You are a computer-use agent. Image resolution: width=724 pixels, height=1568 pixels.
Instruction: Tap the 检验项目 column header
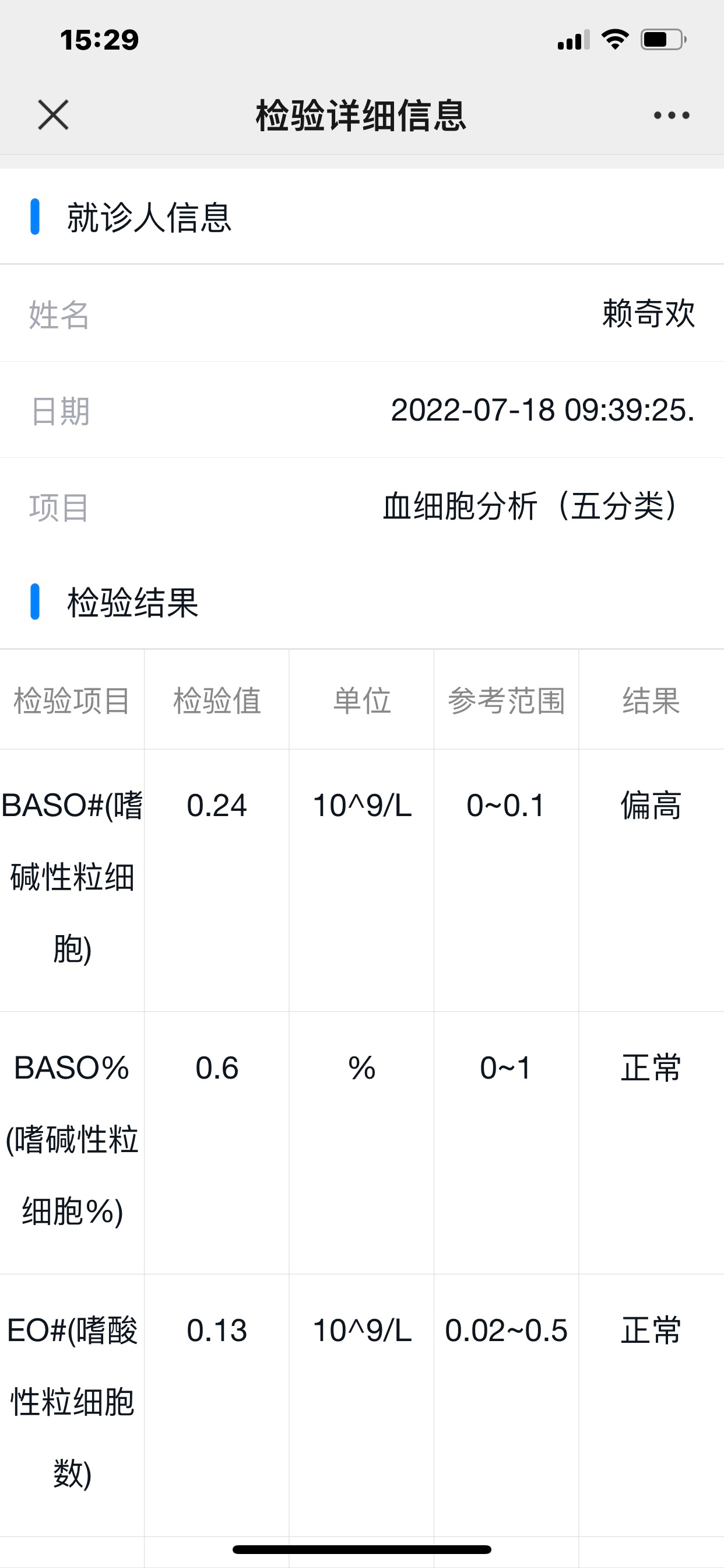pyautogui.click(x=72, y=700)
